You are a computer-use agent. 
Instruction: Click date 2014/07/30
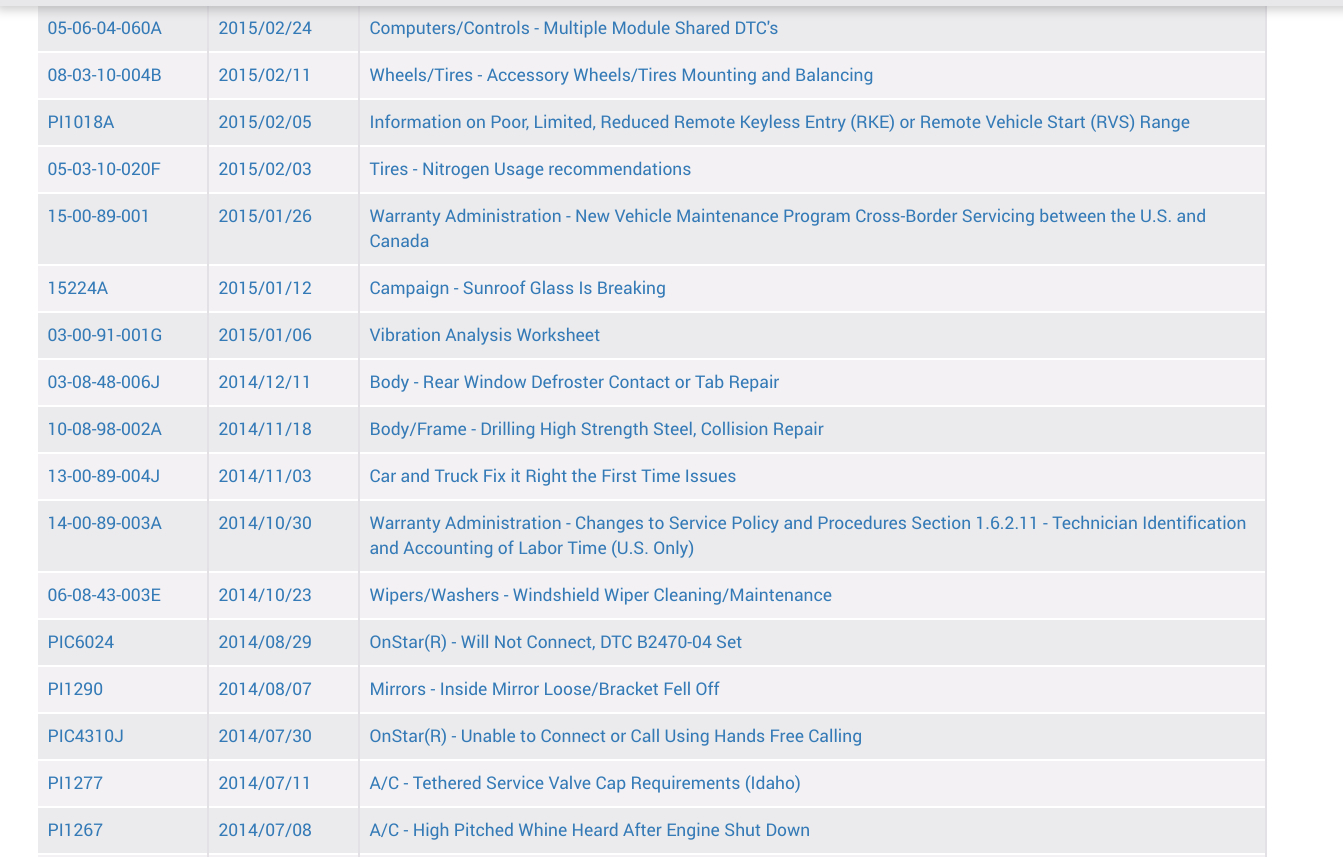[265, 736]
